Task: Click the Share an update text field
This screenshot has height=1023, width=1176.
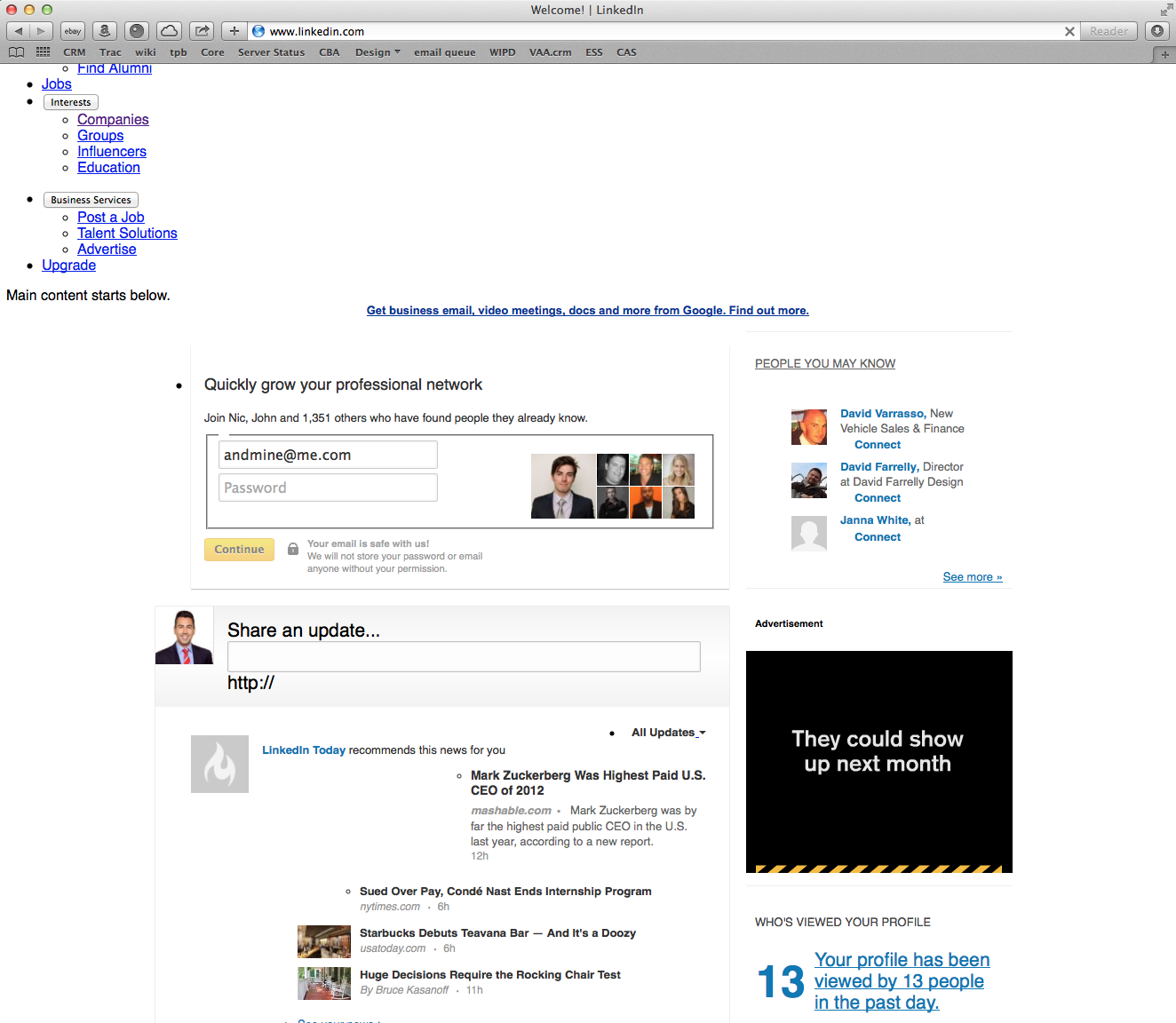Action: point(464,656)
